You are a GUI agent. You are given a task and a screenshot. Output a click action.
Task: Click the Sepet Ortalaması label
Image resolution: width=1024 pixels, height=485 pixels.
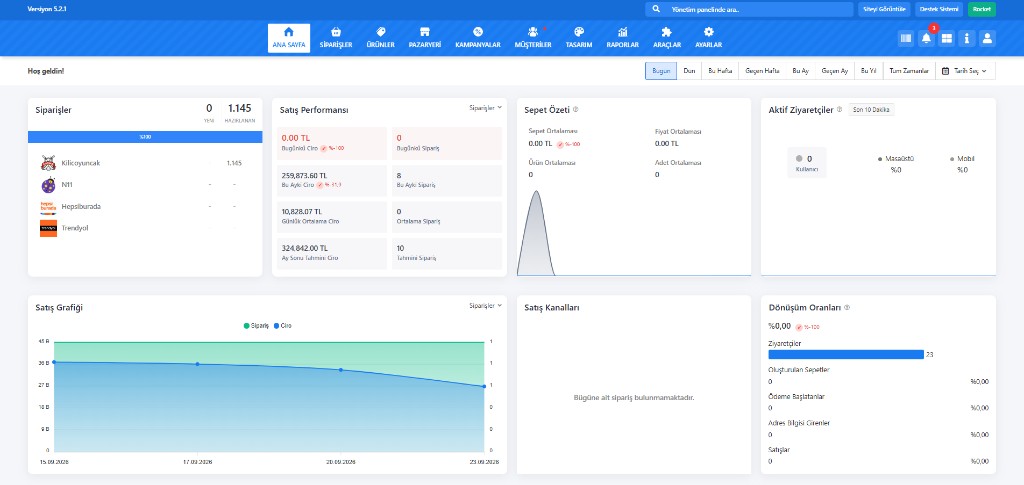(x=552, y=131)
